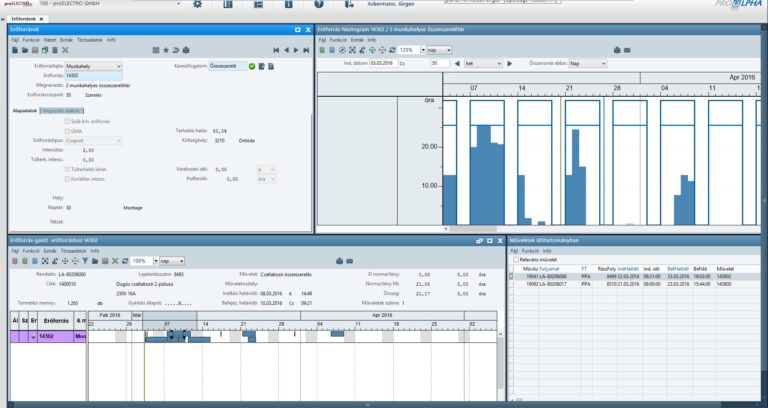The image size is (768, 408).
Task: Expand the Összevonás ebbe Nap dropdown
Action: [x=604, y=62]
